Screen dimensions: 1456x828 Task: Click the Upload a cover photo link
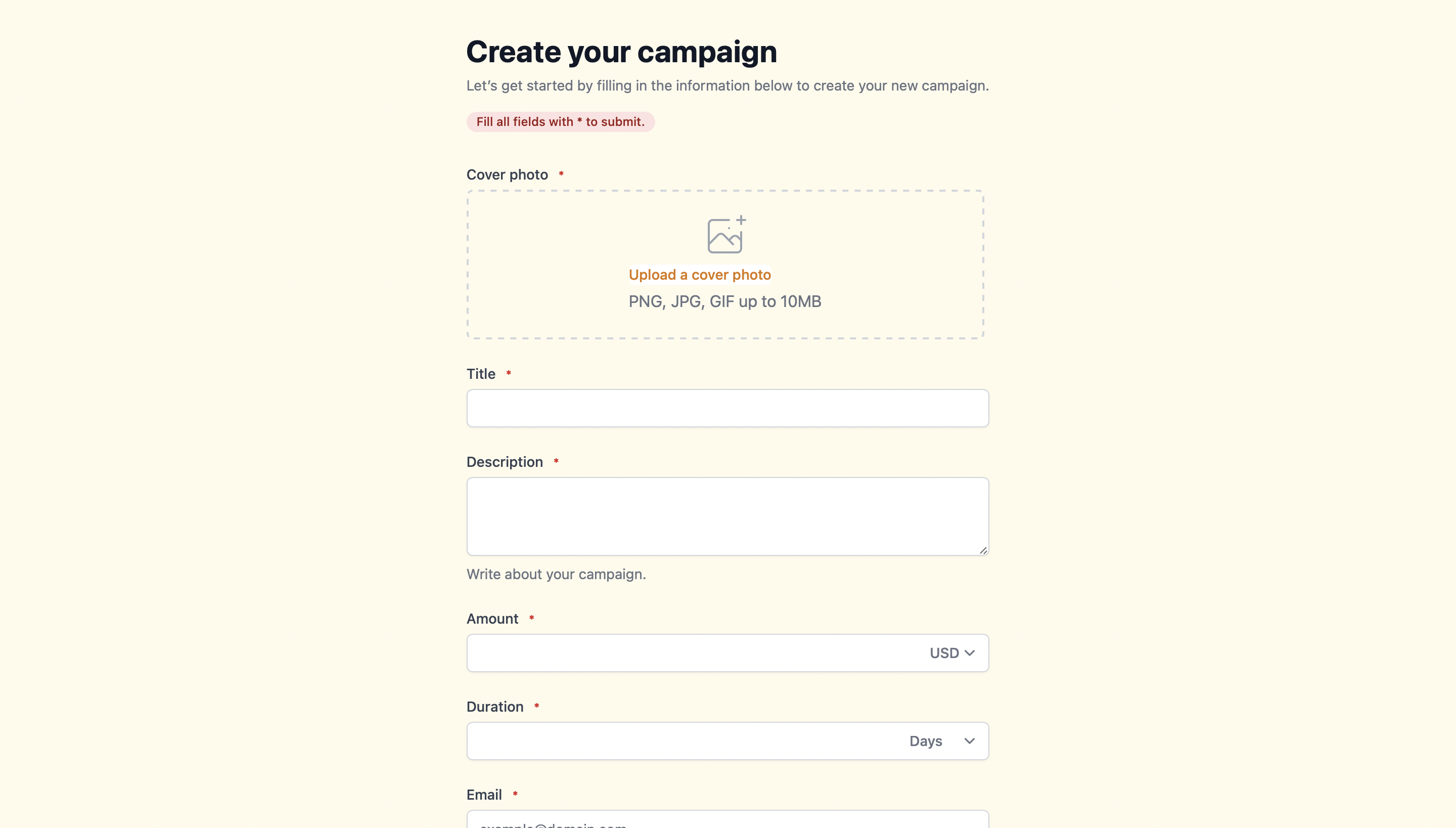click(x=700, y=275)
